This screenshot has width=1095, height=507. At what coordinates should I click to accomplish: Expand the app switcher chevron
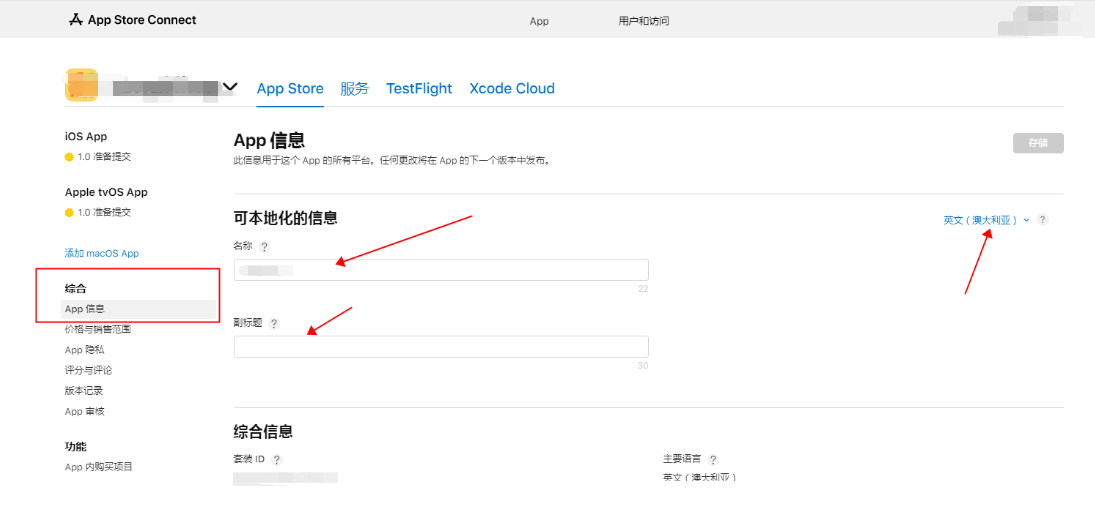pos(230,87)
